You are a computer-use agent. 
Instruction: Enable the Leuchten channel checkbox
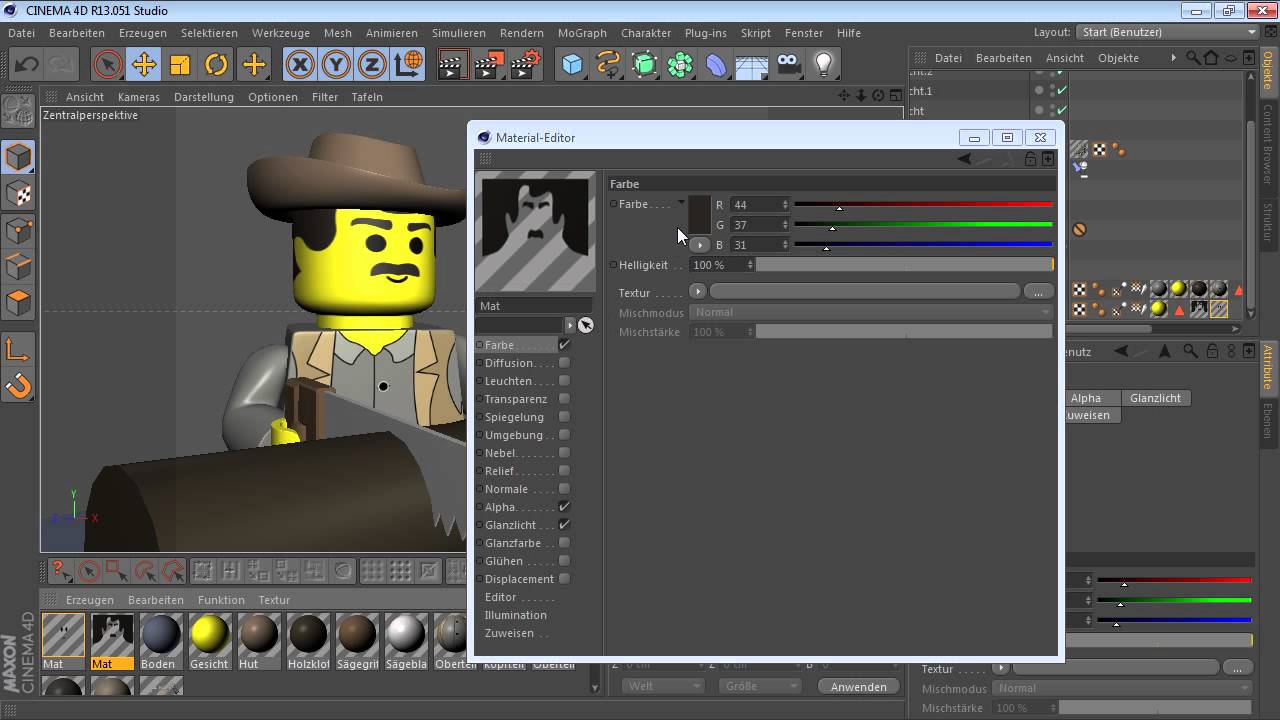pyautogui.click(x=564, y=381)
